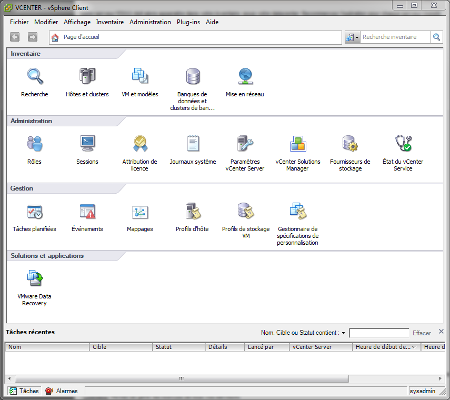Open vCenter Solutions Manager

[298, 144]
